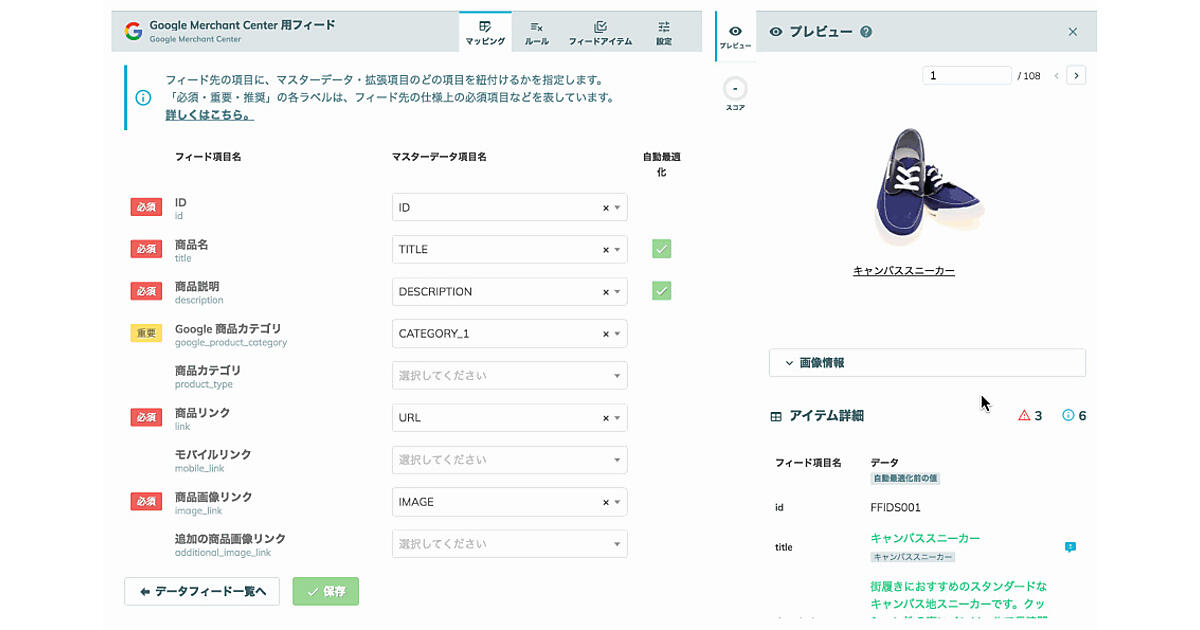The height and width of the screenshot is (630, 1200).
Task: Click the 必須 badge on the ID row
Action: tap(146, 207)
